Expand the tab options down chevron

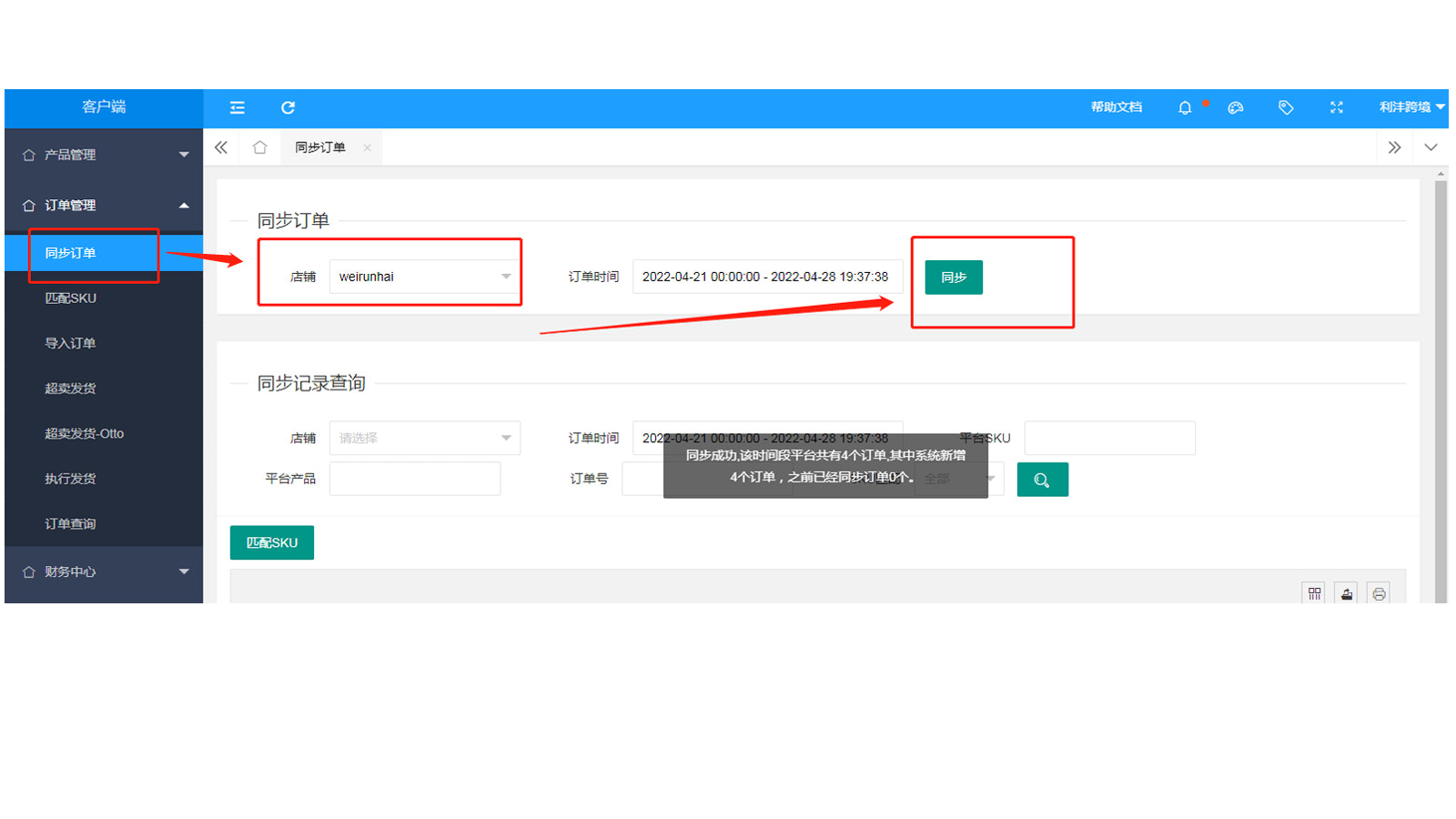tap(1431, 147)
